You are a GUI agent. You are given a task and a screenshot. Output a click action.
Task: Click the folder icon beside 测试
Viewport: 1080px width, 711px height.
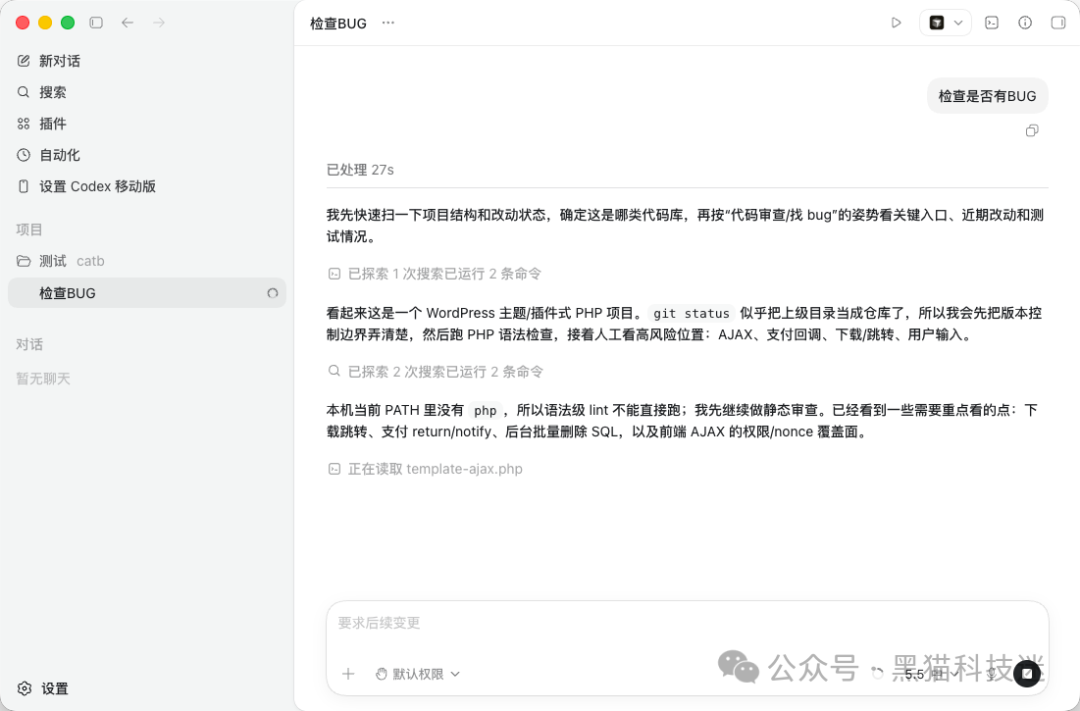click(23, 261)
